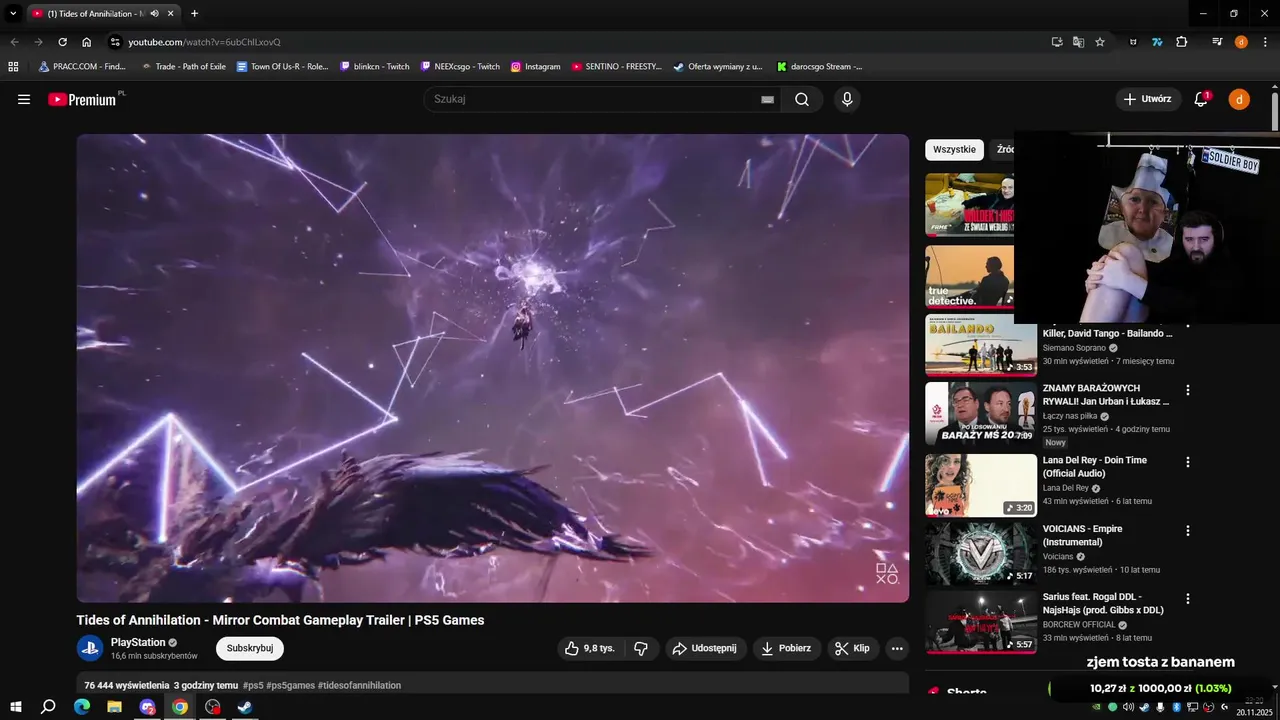This screenshot has height=720, width=1280.
Task: Open Town Of Us-R bookmark
Action: coord(282,66)
